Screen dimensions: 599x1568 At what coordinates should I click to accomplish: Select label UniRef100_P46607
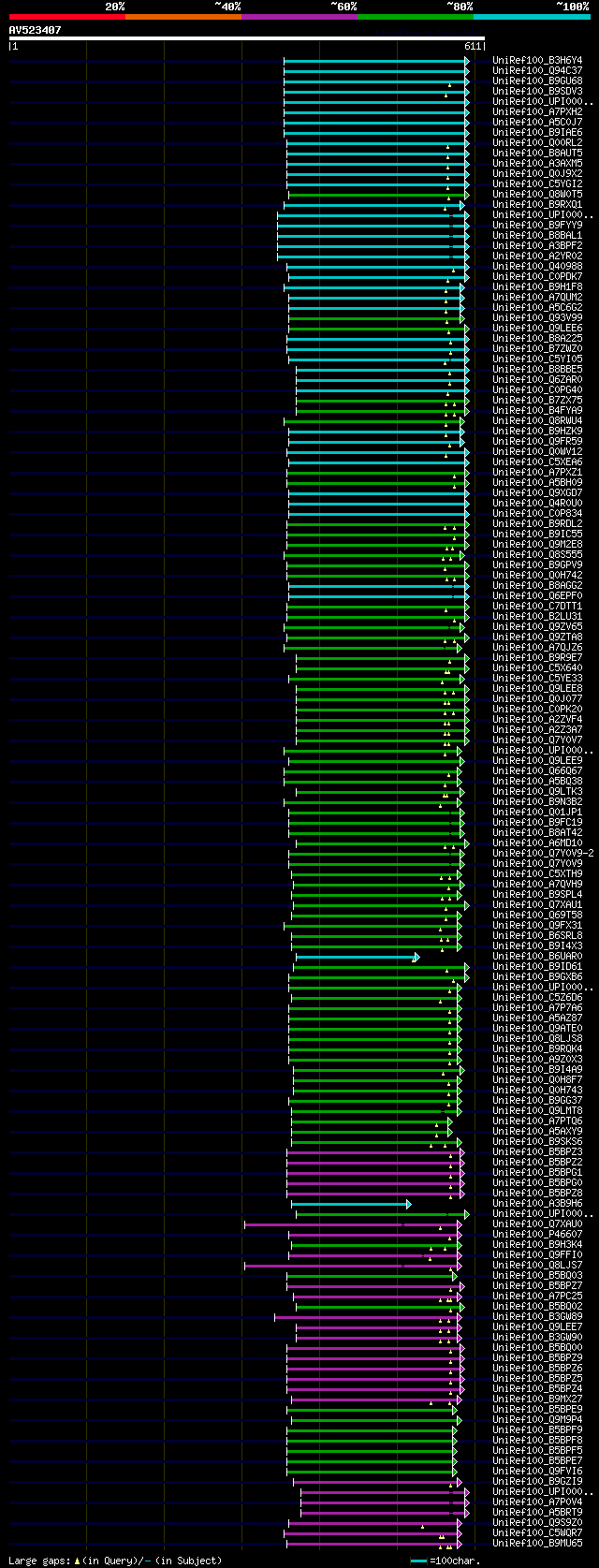point(537,1235)
